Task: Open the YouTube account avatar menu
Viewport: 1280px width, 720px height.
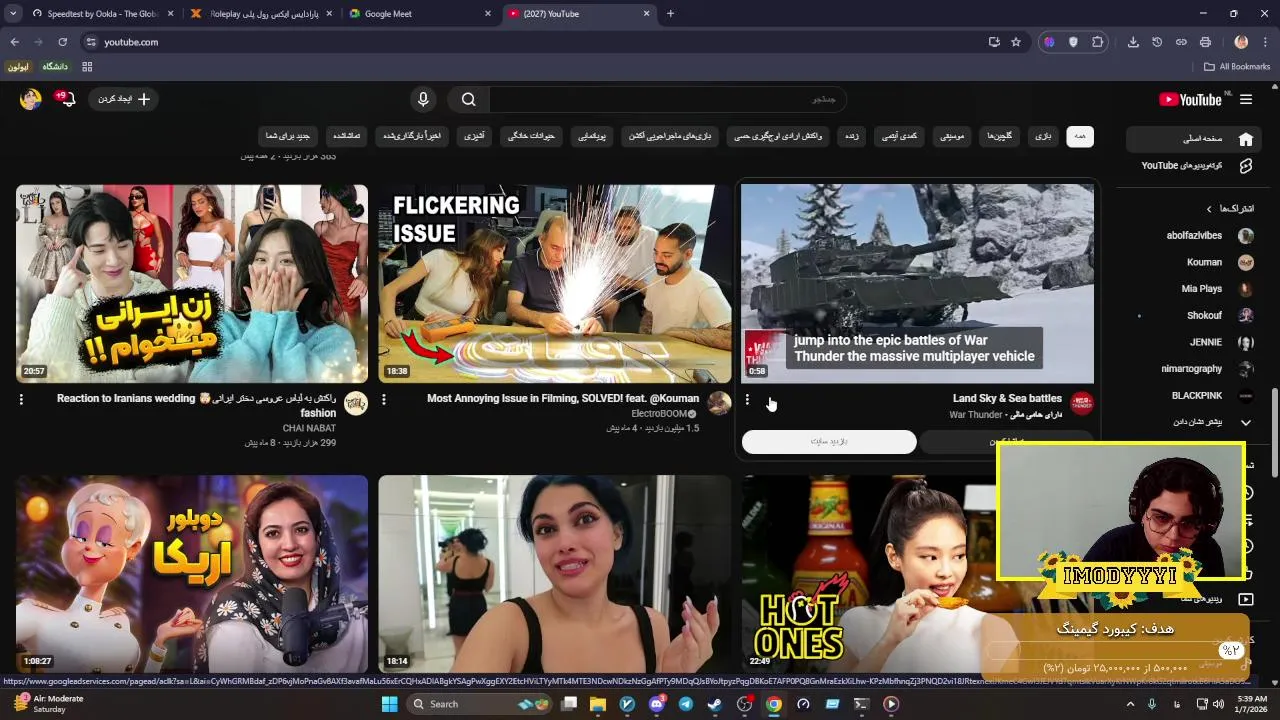Action: point(31,99)
